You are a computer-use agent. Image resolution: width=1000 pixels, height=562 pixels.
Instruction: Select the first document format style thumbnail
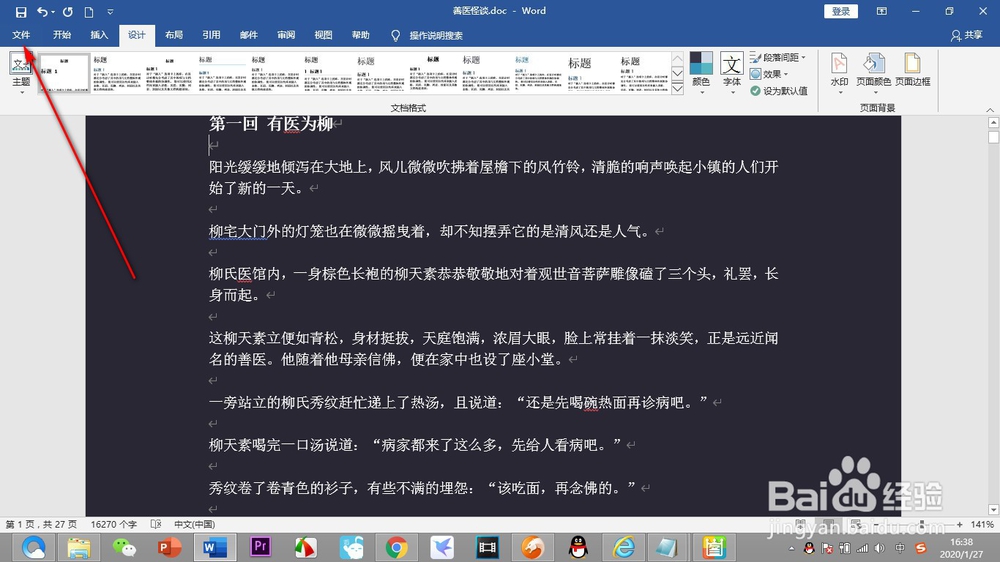coord(64,74)
